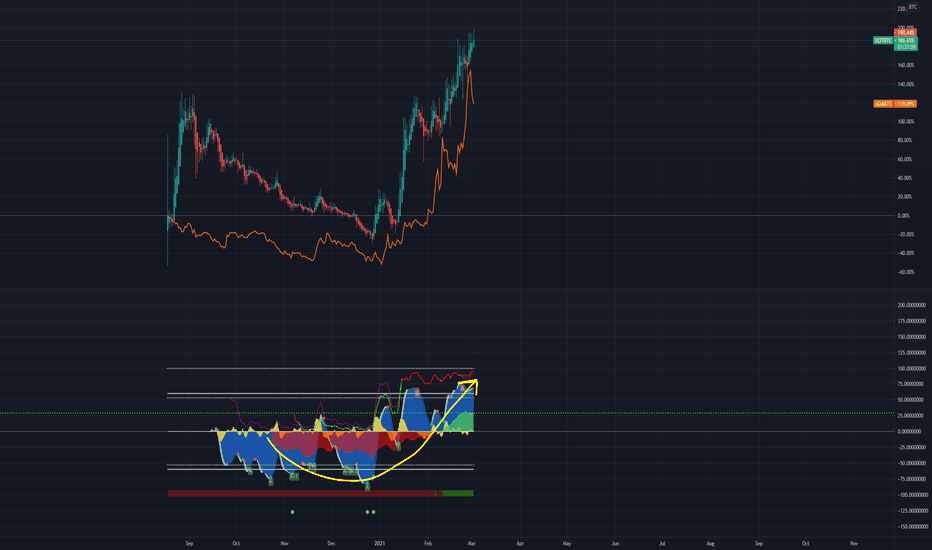Click the -60.00% price scale value
Image resolution: width=932 pixels, height=550 pixels.
click(905, 272)
